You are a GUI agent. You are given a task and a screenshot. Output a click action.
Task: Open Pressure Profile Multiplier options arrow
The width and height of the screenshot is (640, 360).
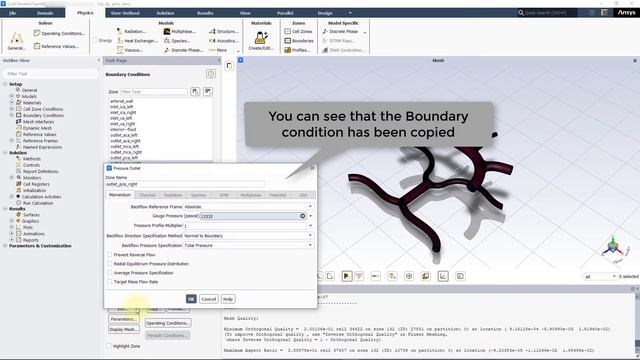[311, 226]
